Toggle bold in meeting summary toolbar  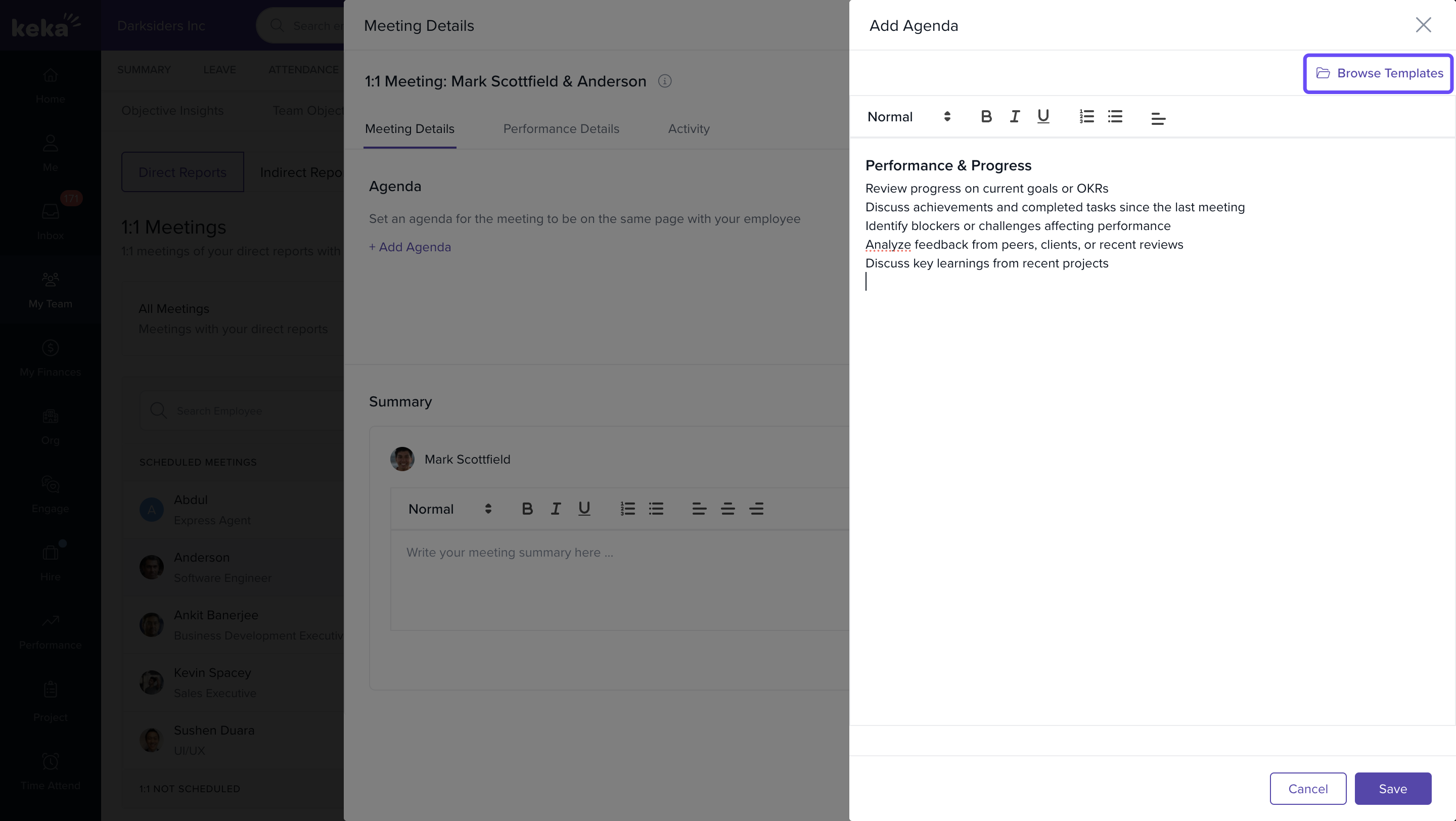point(527,509)
